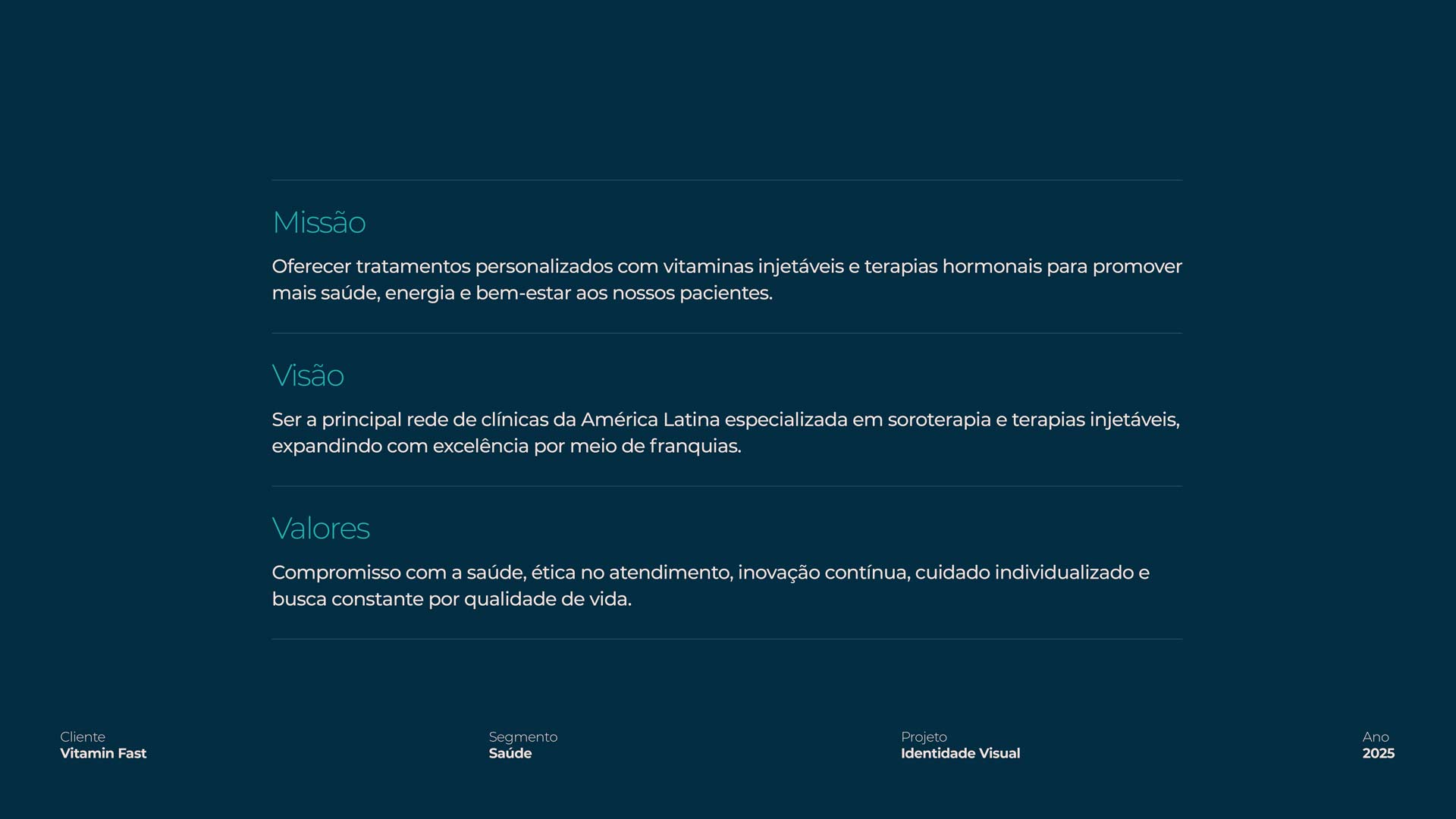This screenshot has width=1456, height=819.
Task: Click the 'Projeto' label
Action: pos(924,737)
